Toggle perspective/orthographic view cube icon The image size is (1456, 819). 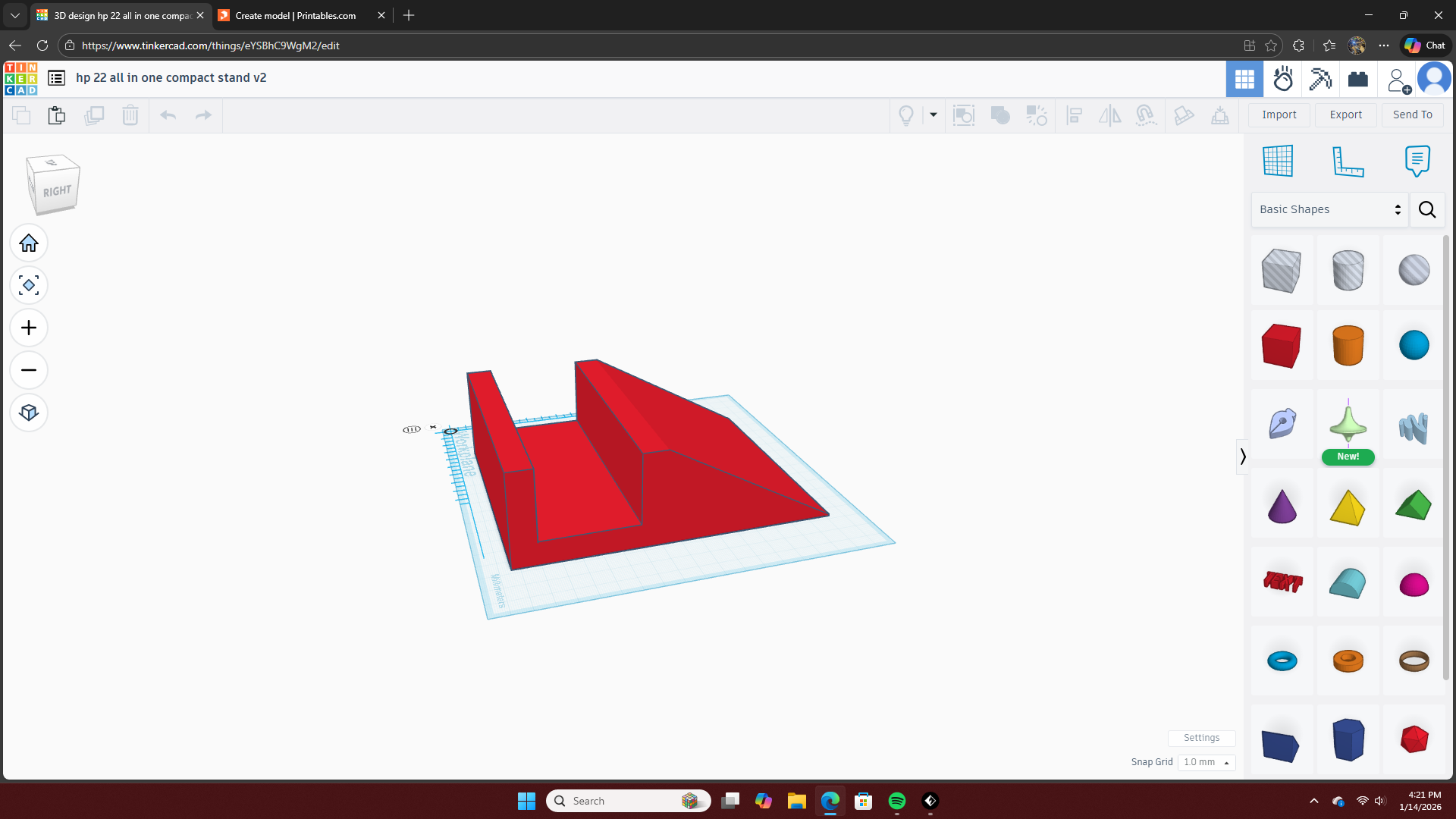[x=29, y=413]
